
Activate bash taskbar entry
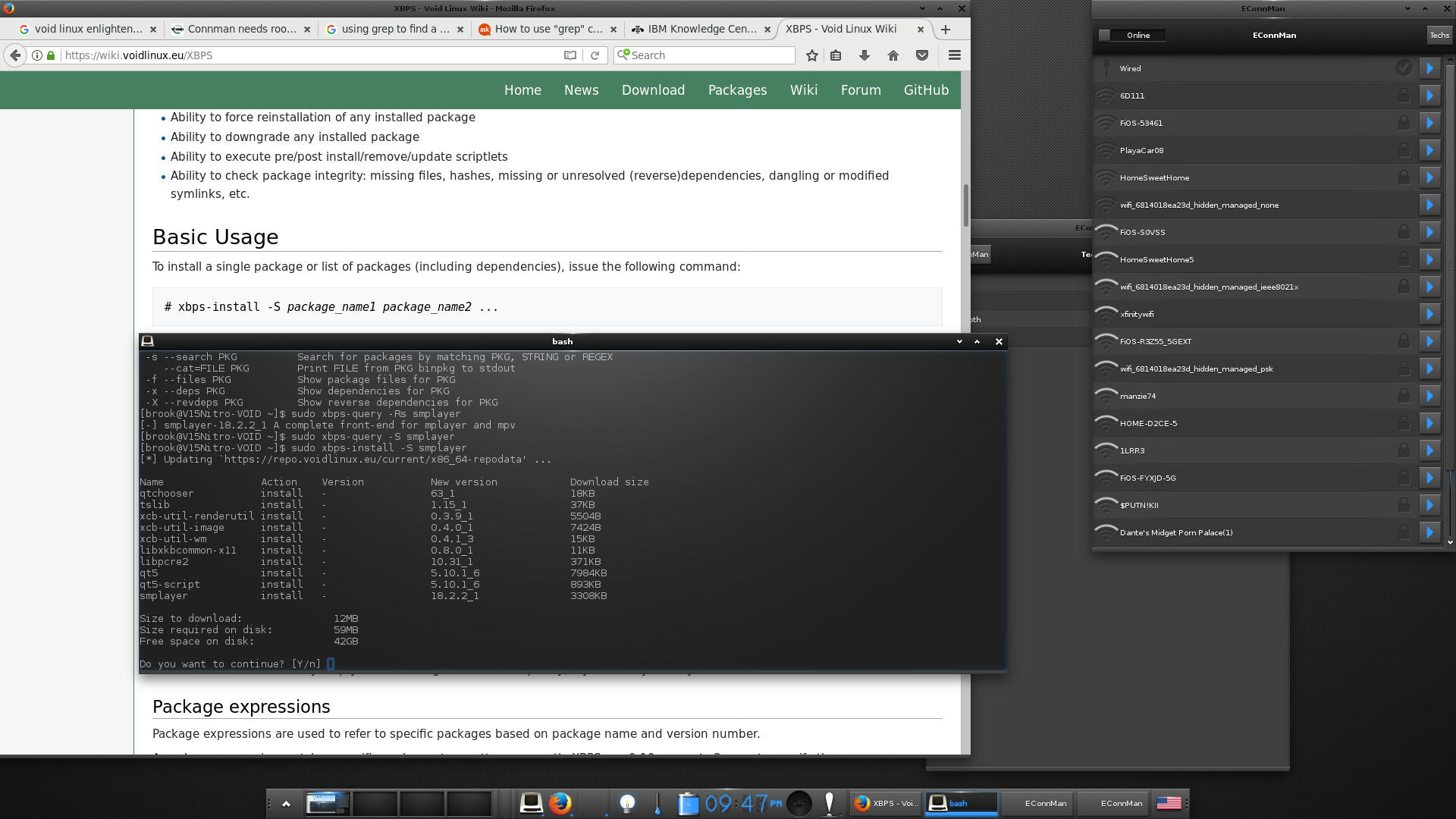(962, 803)
